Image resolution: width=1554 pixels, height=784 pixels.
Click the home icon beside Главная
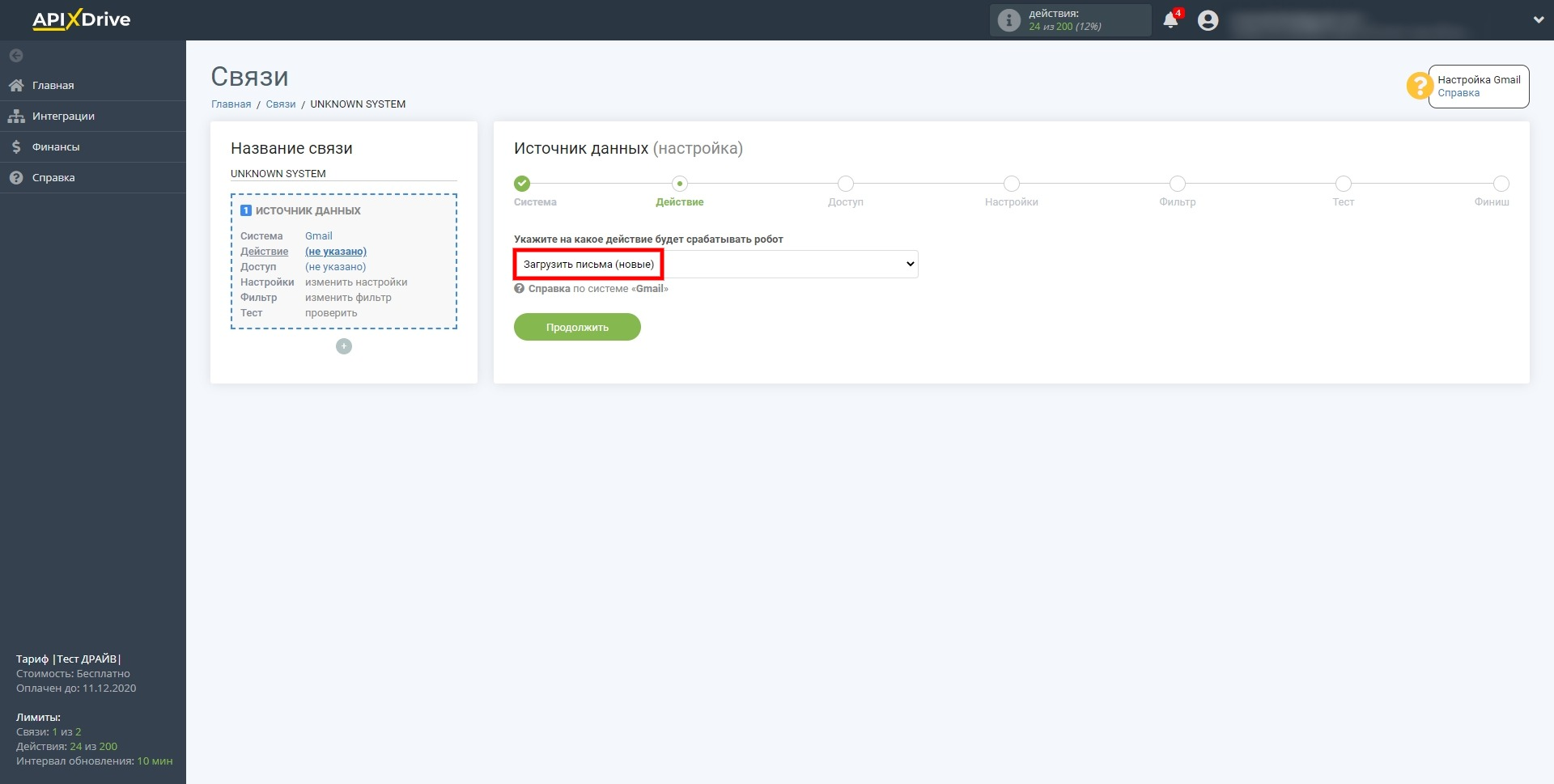(16, 85)
